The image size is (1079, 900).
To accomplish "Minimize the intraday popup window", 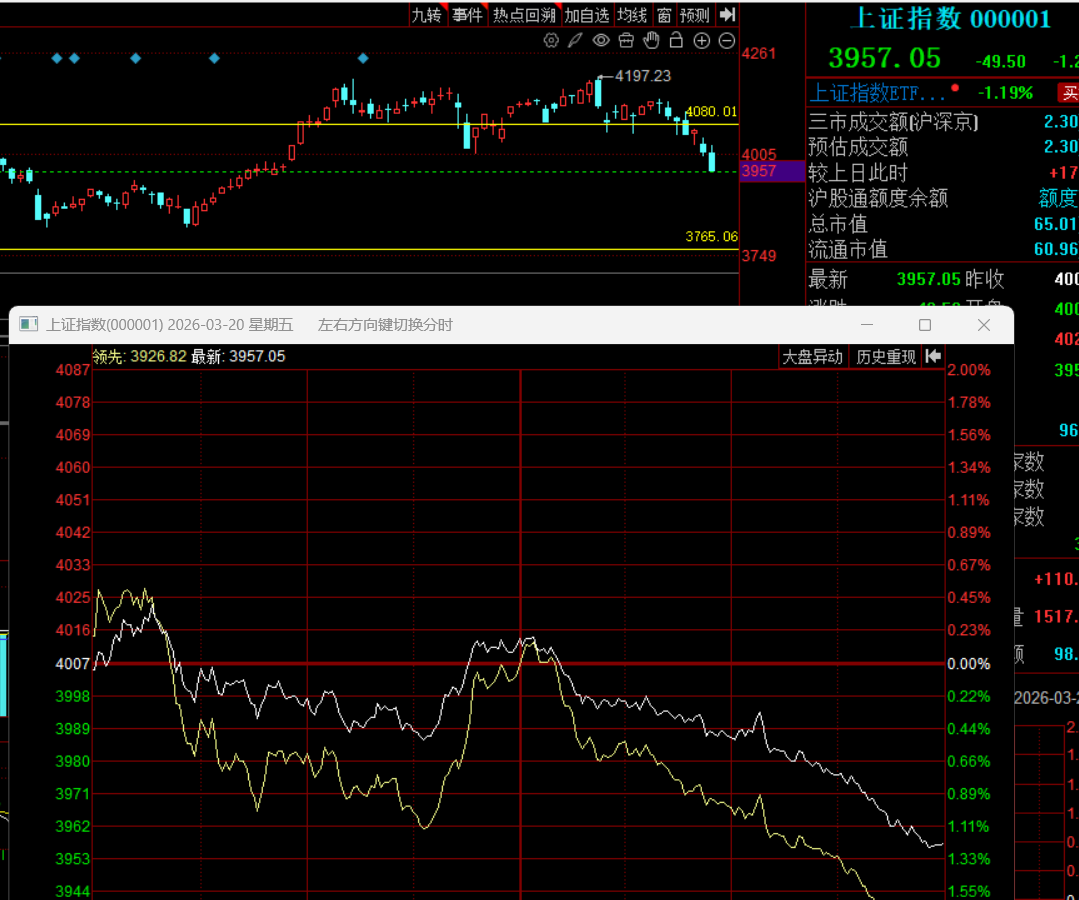I will tap(867, 325).
